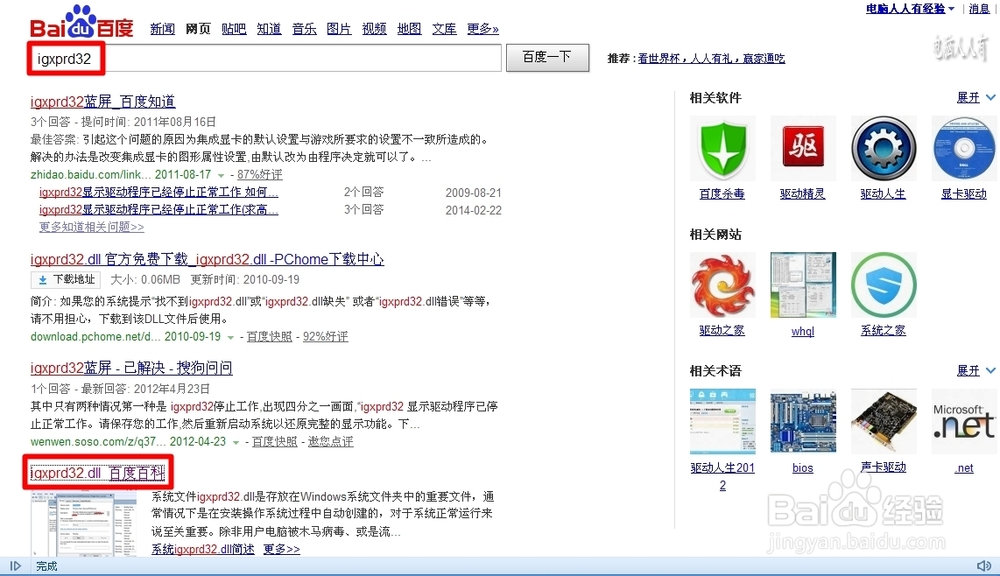Open sub-result dated 2009-08-21
Image resolution: width=1000 pixels, height=576 pixels.
click(x=158, y=192)
